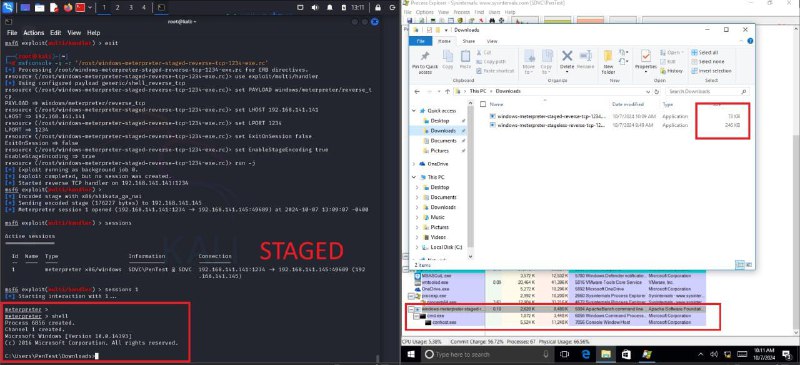Click the lock screen icon in Kali panel

point(378,8)
